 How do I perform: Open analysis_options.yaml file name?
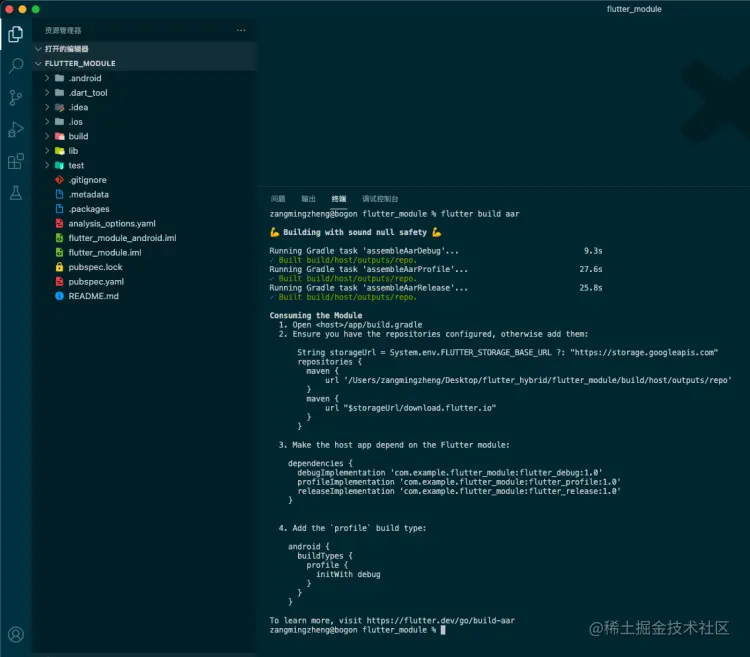(112, 223)
